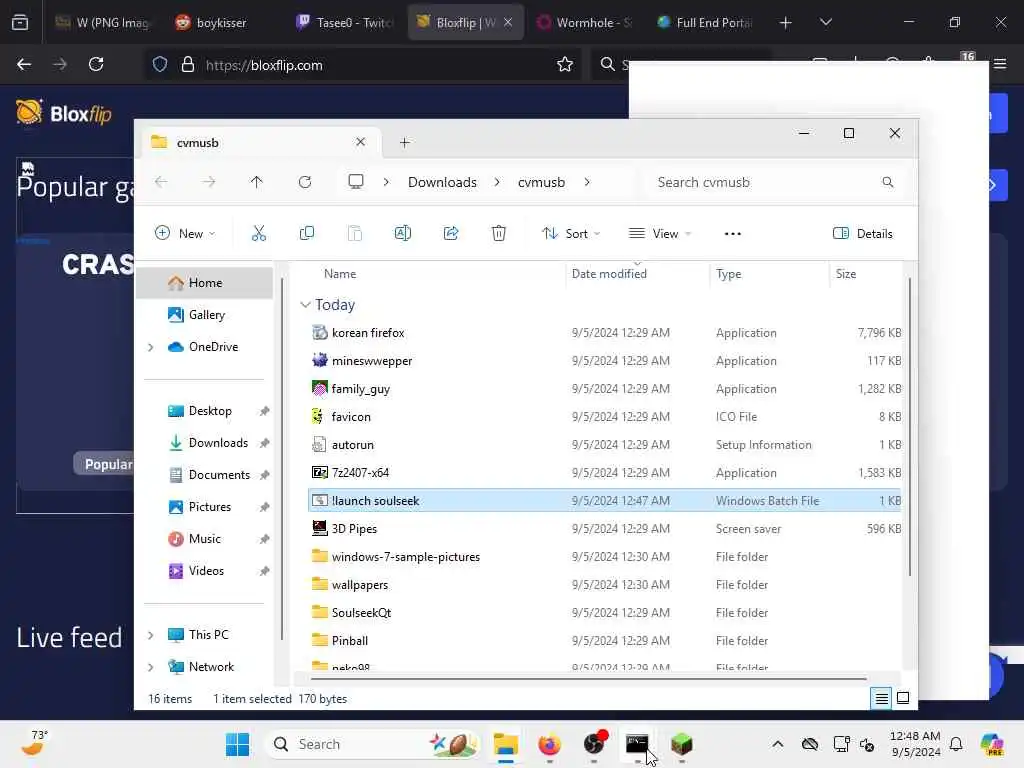This screenshot has width=1024, height=768.
Task: Expand This PC tree node
Action: (x=151, y=635)
